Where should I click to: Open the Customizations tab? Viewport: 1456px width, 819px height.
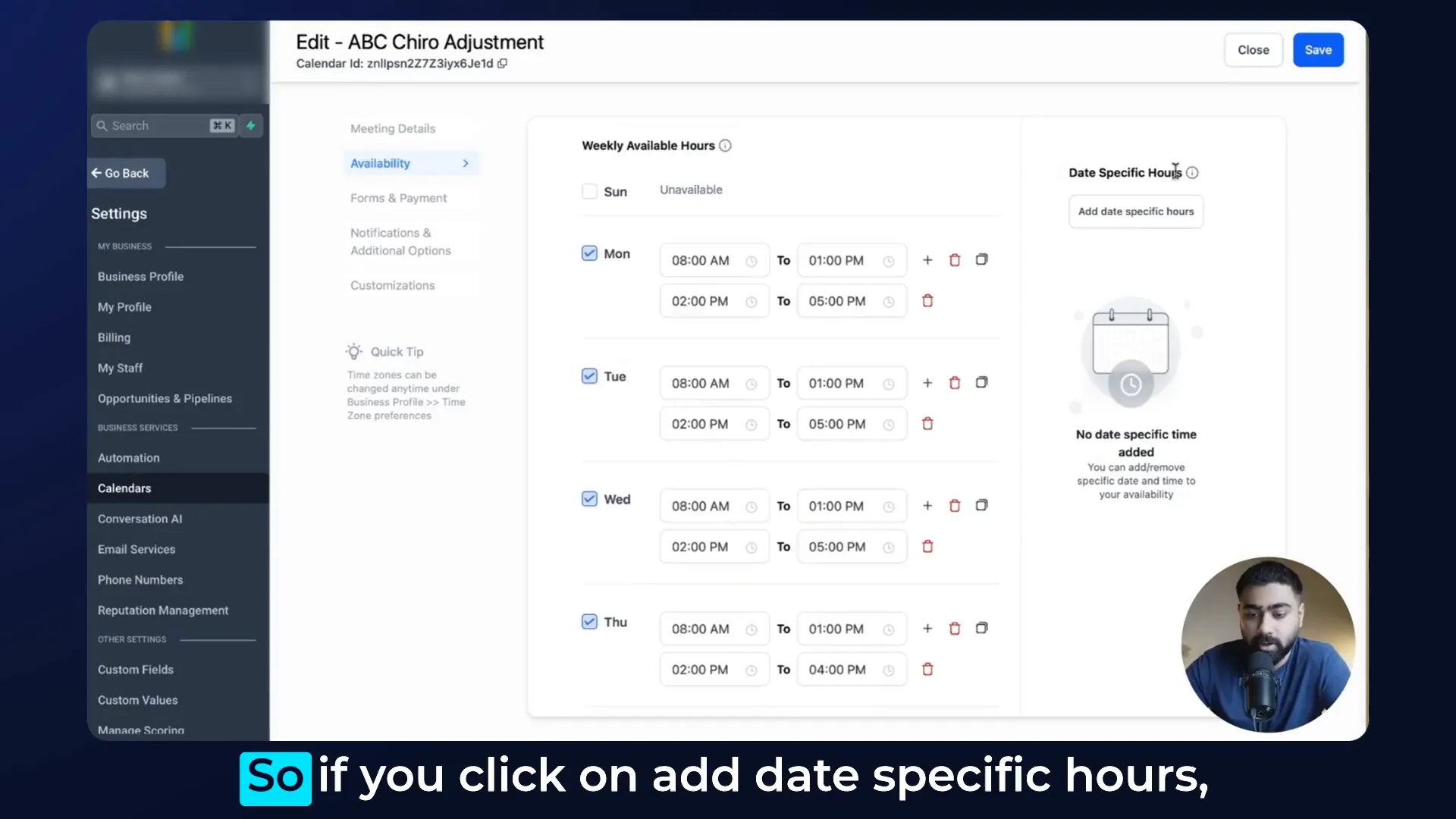(x=392, y=286)
